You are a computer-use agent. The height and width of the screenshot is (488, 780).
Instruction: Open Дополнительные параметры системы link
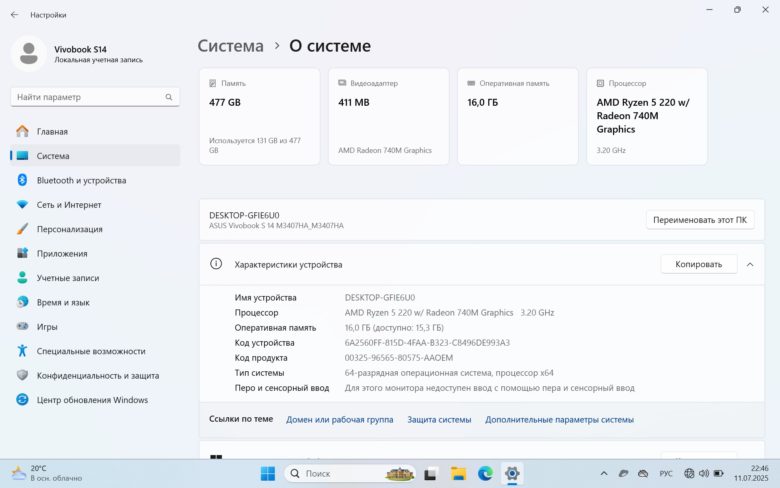pos(560,419)
